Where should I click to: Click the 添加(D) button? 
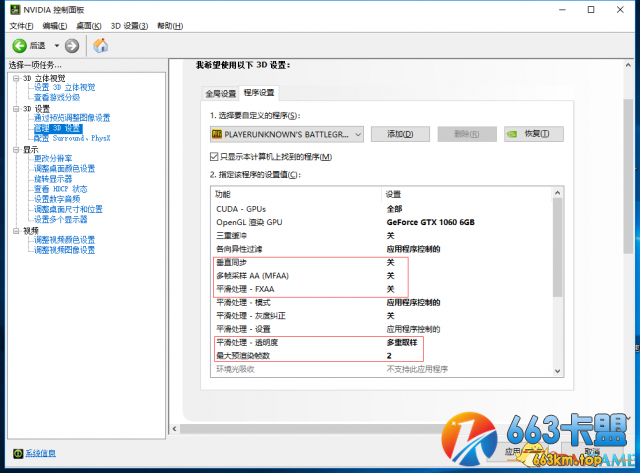coord(400,134)
